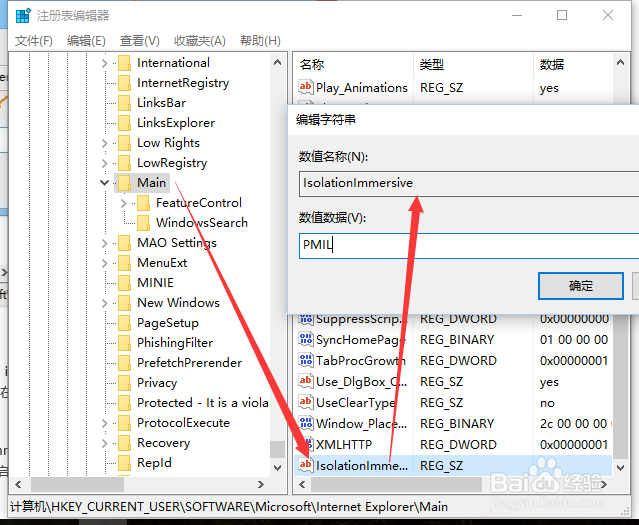Open the 编辑(E) menu
Screen dimensions: 639x525
[86, 41]
